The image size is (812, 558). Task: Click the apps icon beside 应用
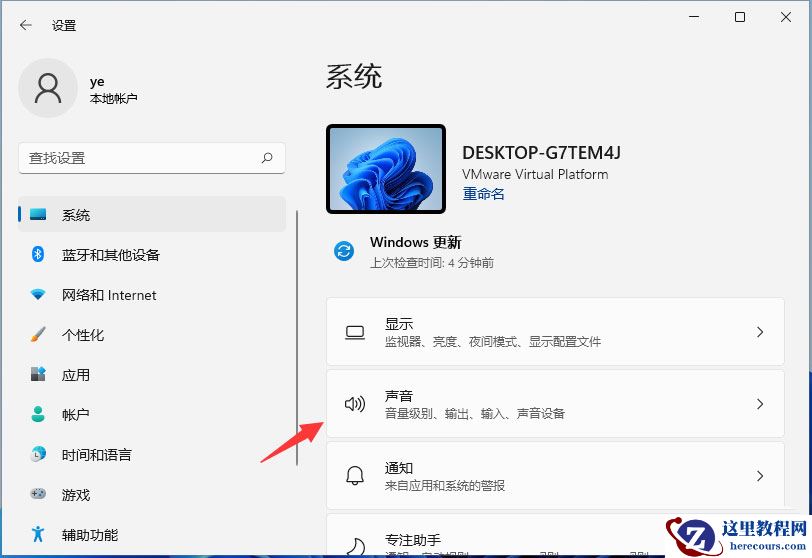[x=38, y=374]
